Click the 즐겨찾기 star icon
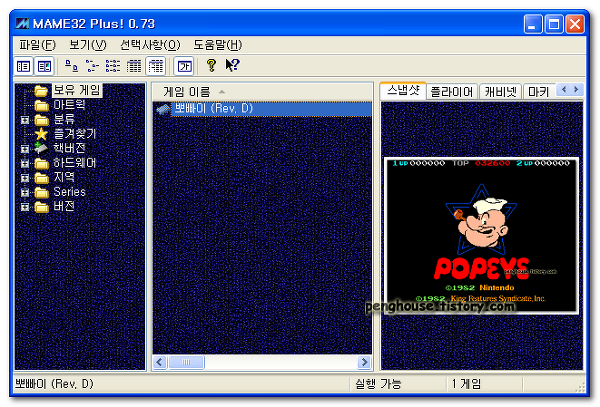 coord(41,134)
